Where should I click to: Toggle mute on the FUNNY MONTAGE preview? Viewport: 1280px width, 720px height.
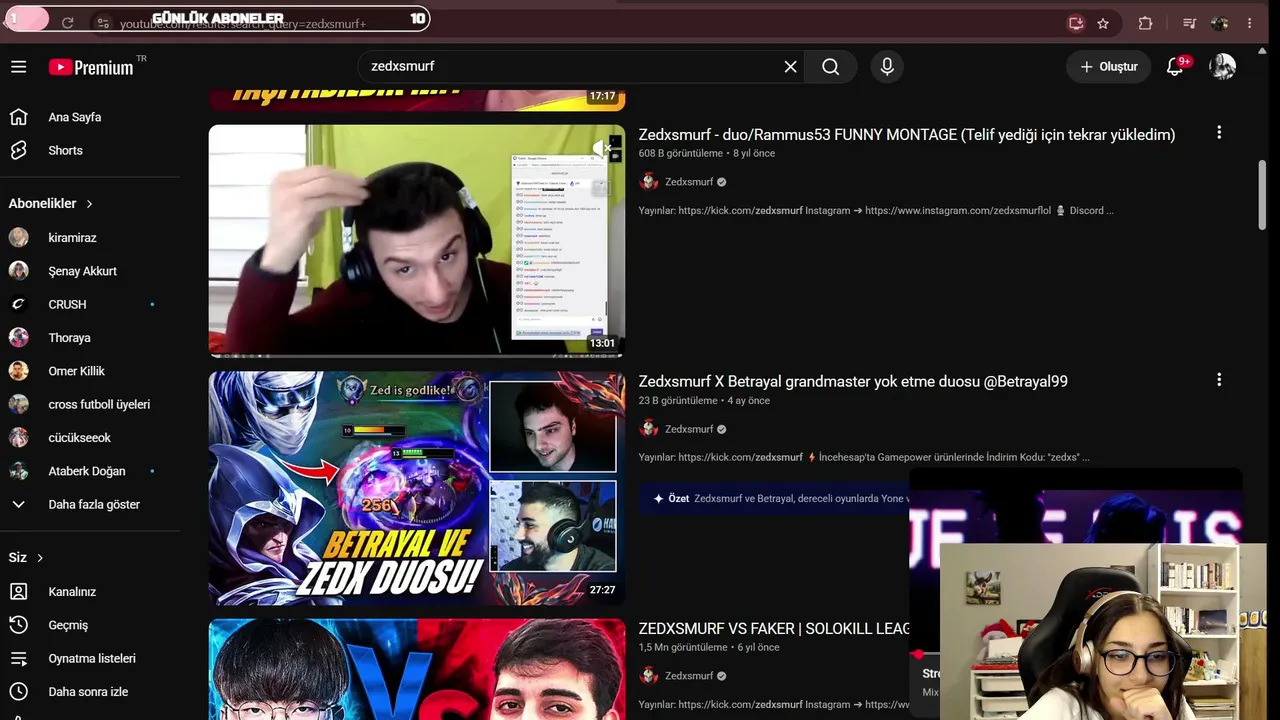tap(601, 148)
